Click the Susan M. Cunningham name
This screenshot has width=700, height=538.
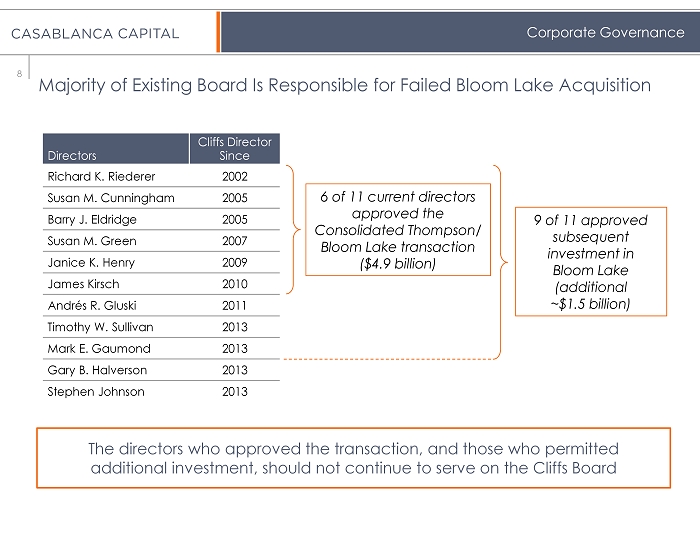click(x=111, y=198)
